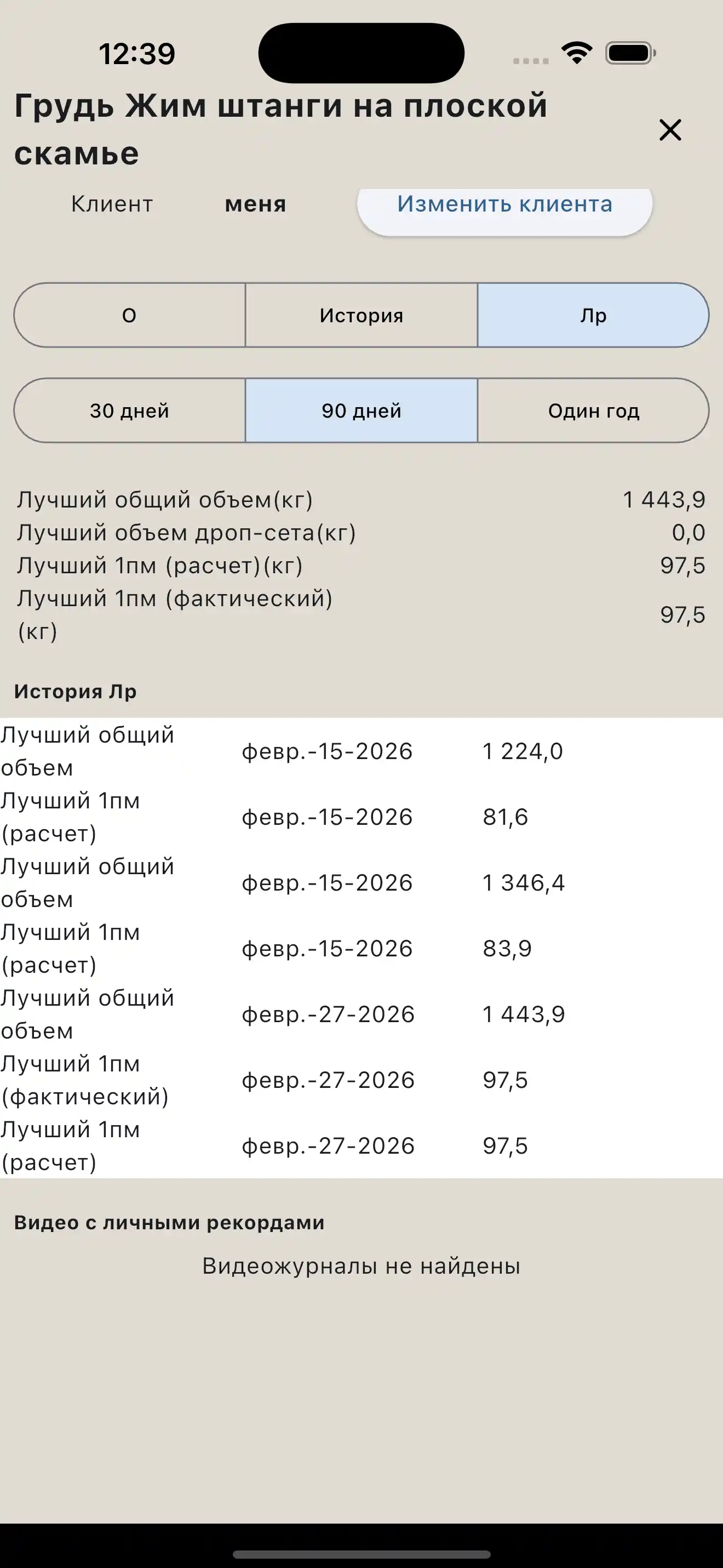Viewport: 723px width, 1568px height.
Task: Open the История Лр section header
Action: click(76, 692)
